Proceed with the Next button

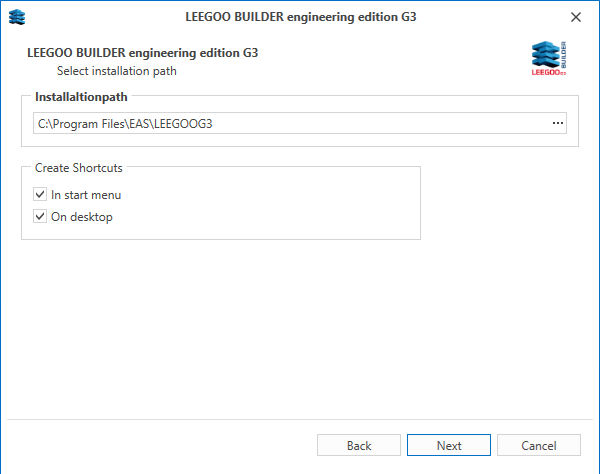(x=449, y=445)
